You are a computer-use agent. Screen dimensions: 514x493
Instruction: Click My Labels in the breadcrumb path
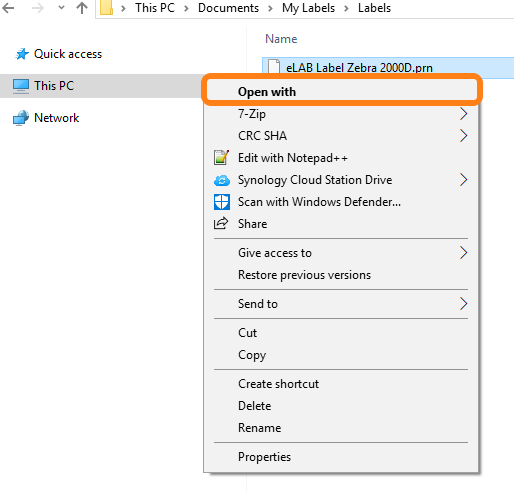pos(308,8)
